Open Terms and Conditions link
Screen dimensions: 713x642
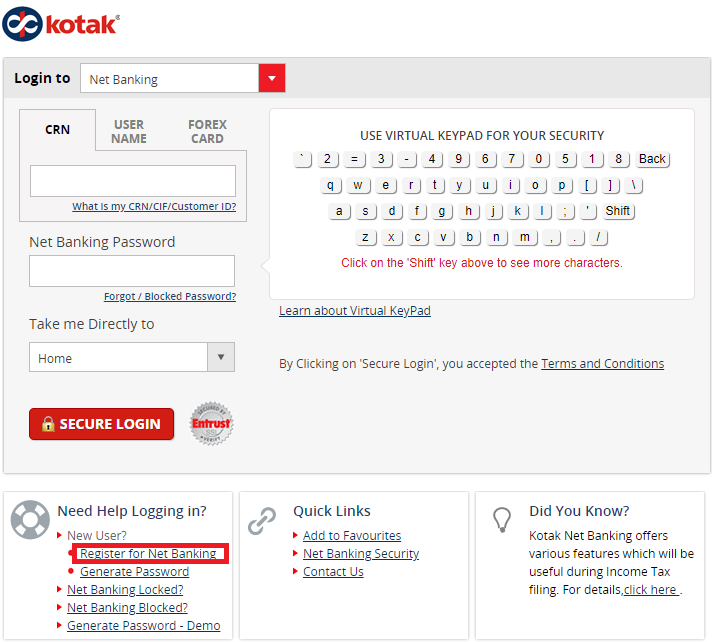[x=603, y=364]
